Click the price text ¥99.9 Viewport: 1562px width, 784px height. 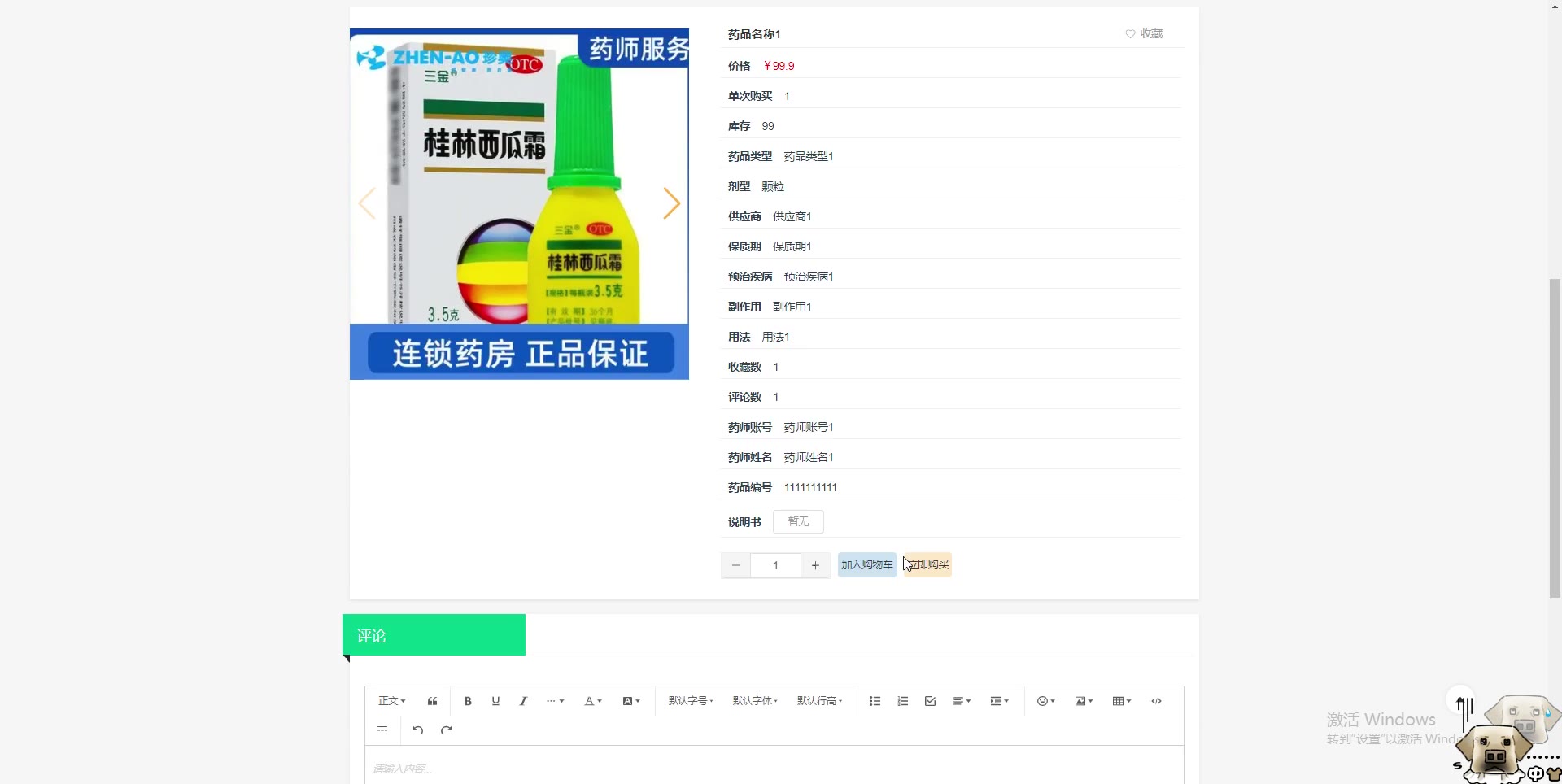pos(779,66)
